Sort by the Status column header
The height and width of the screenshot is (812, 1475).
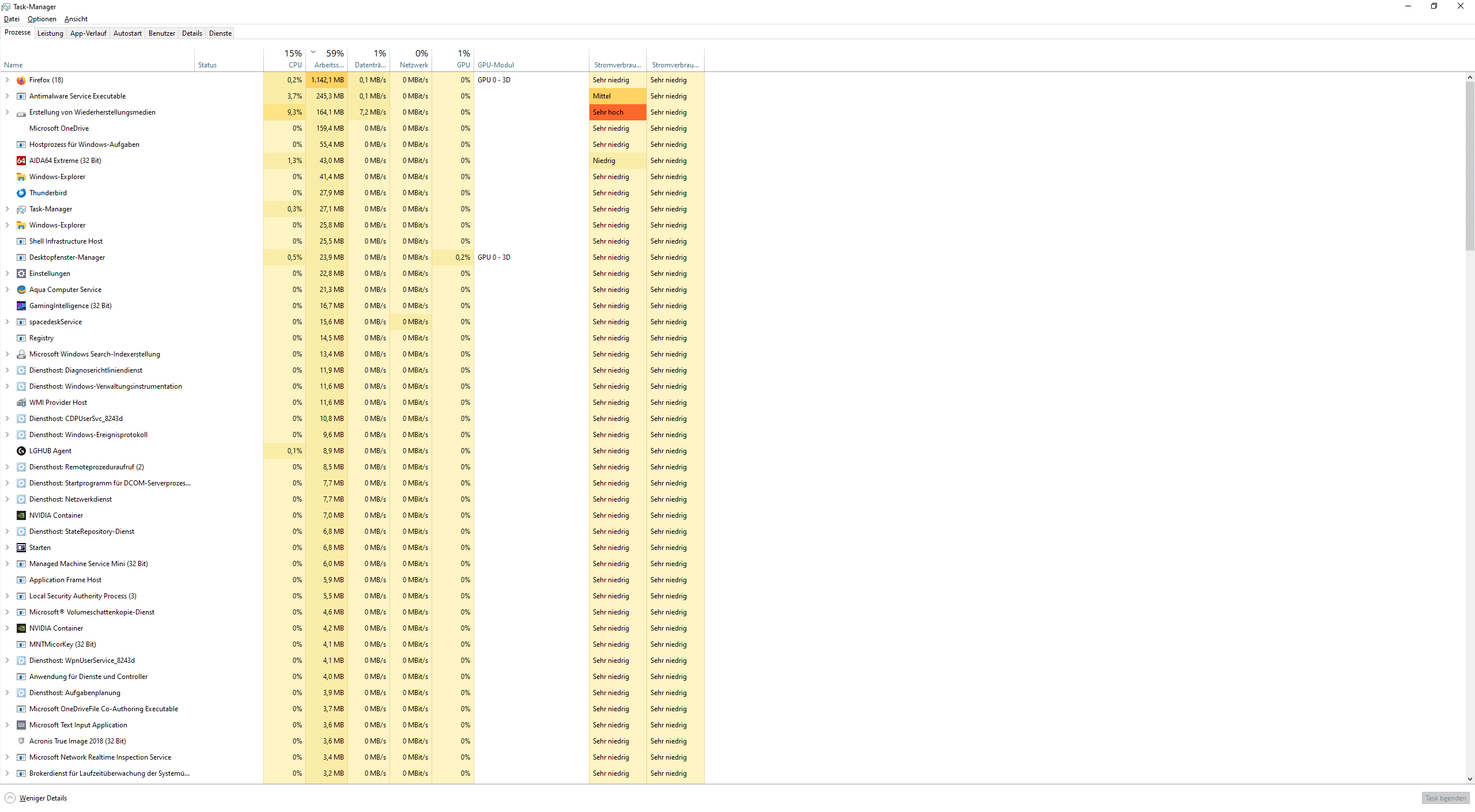coord(229,59)
